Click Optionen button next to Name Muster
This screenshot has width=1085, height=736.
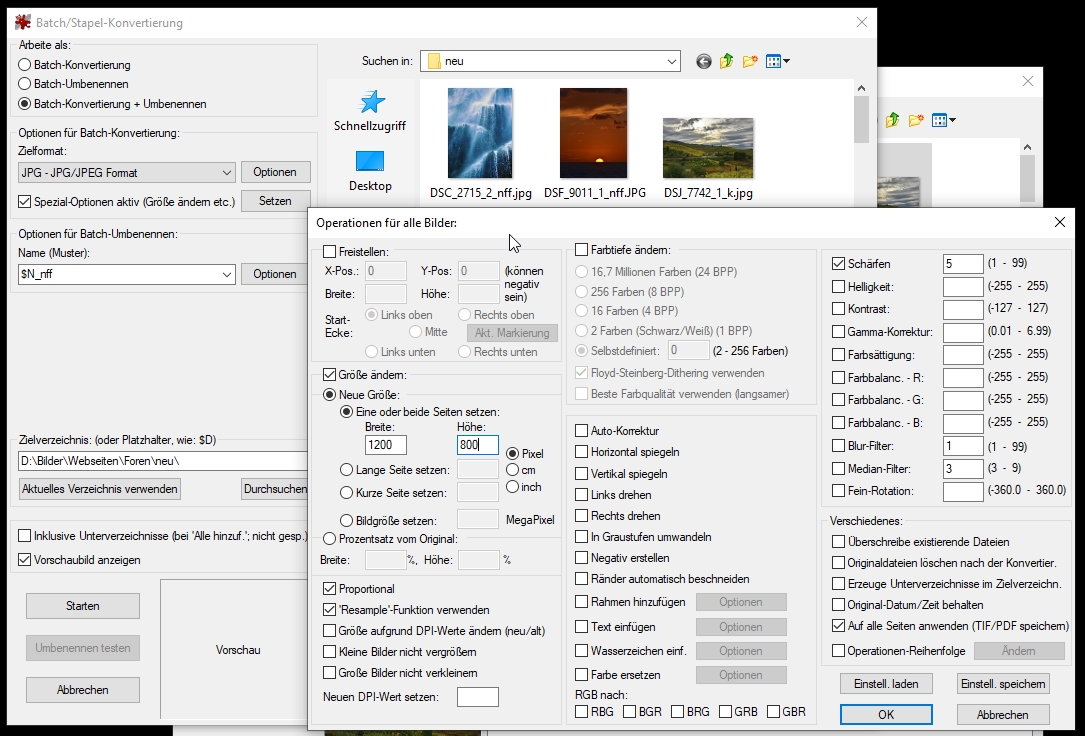[275, 274]
